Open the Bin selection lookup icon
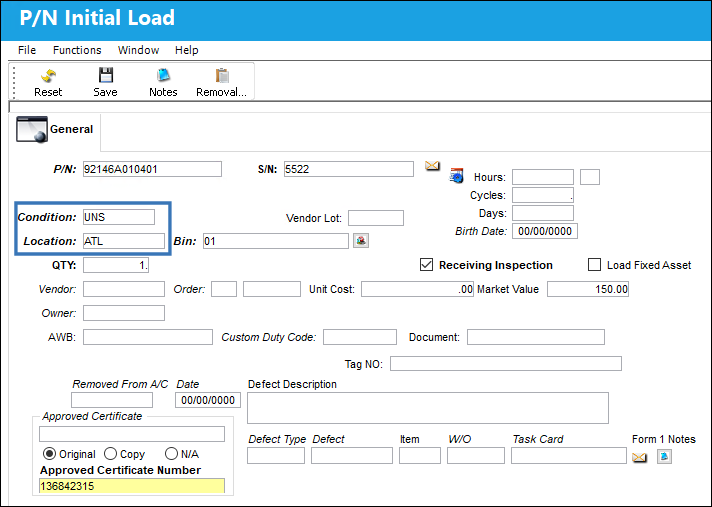Viewport: 712px width, 507px height. tap(361, 241)
